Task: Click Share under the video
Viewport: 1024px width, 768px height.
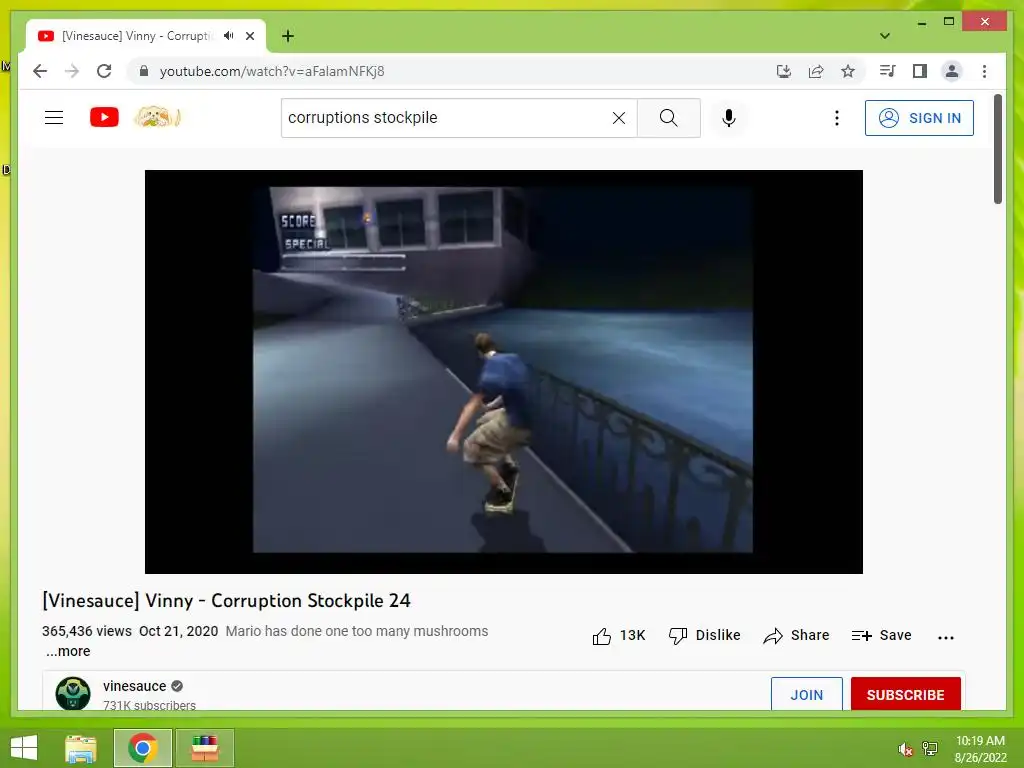Action: coord(796,635)
